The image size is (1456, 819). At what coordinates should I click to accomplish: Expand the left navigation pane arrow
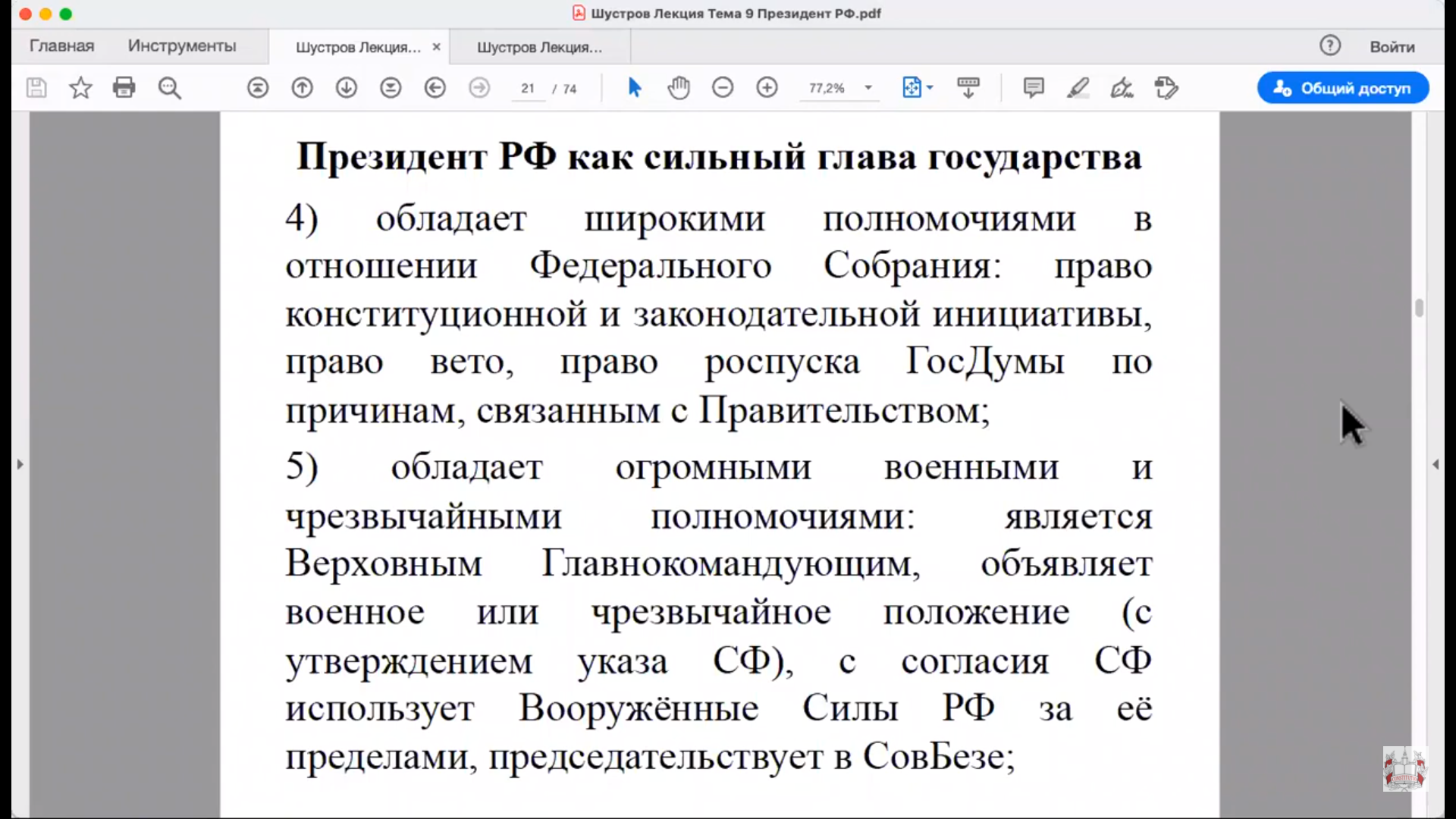tap(20, 464)
